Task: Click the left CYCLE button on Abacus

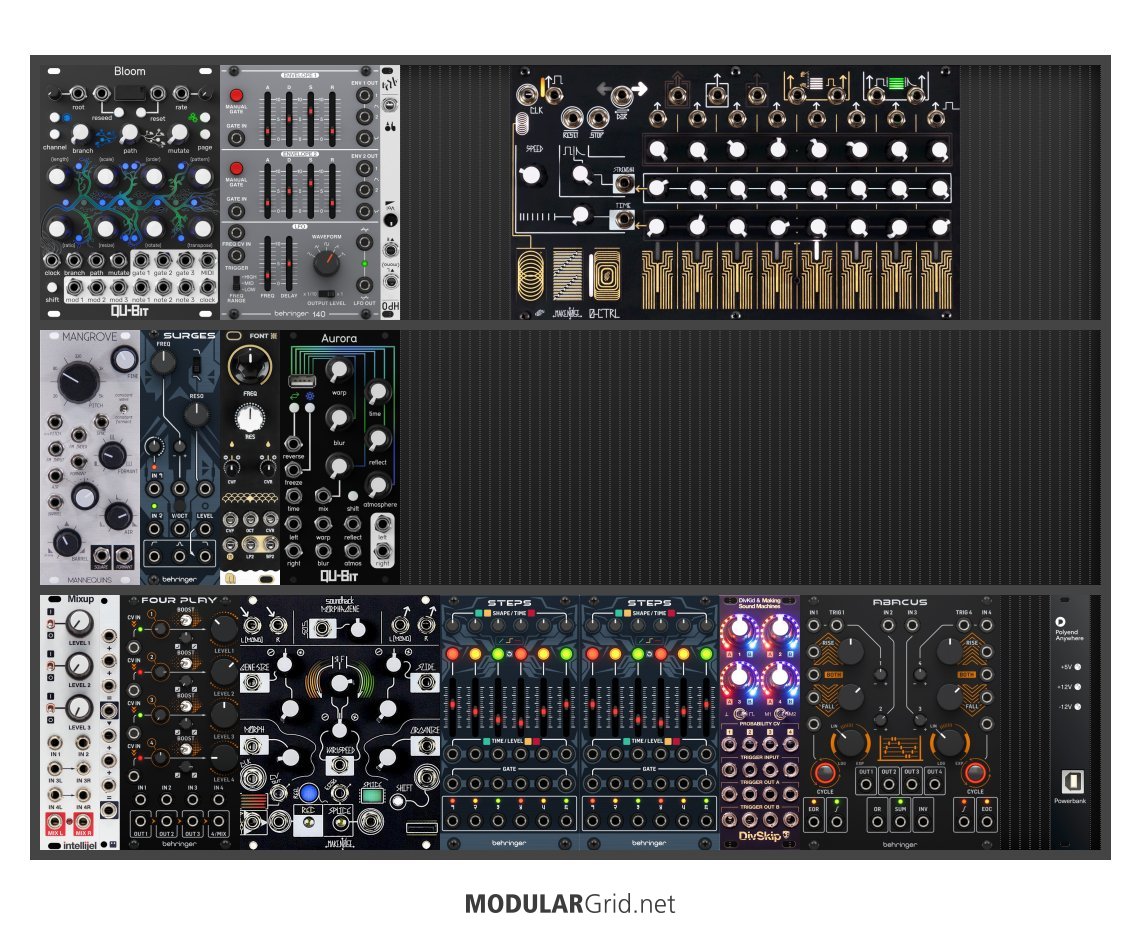Action: coord(824,771)
